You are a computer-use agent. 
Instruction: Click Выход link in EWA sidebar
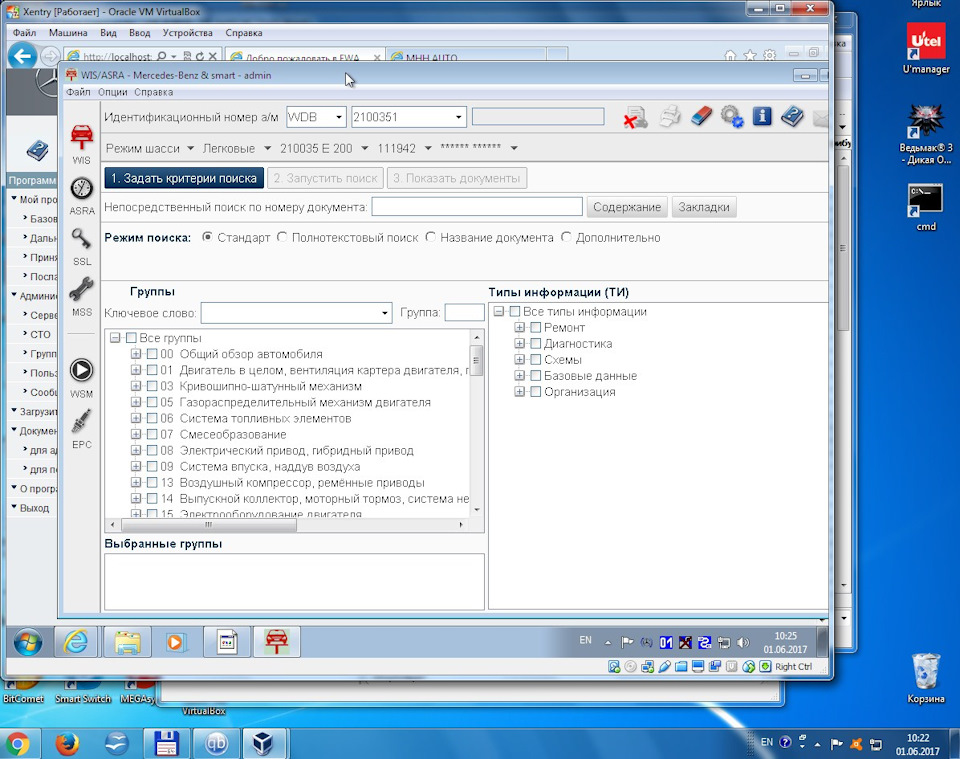pos(34,508)
